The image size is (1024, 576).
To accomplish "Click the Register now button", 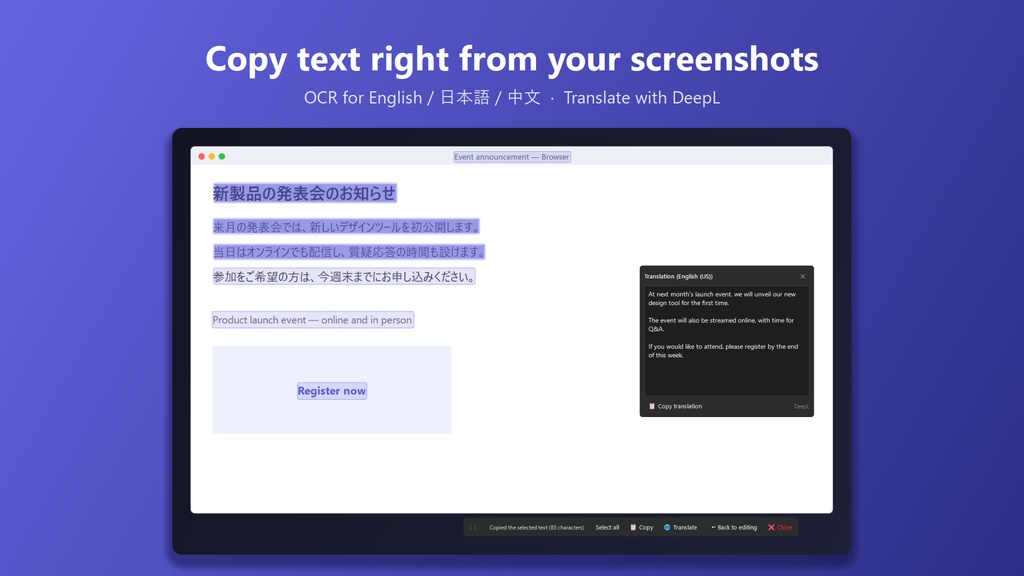I will pyautogui.click(x=332, y=391).
